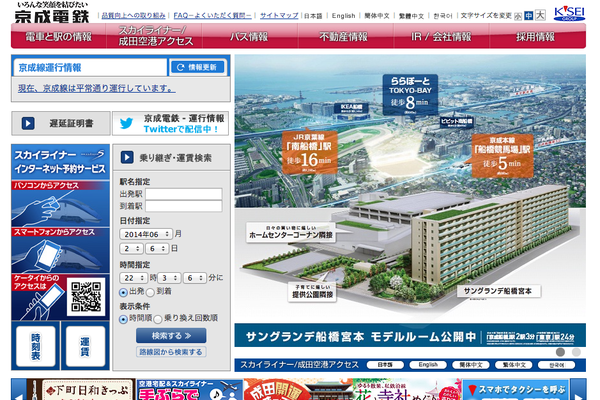Click the 京成電鉄 site logo
The width and height of the screenshot is (600, 400).
[52, 12]
